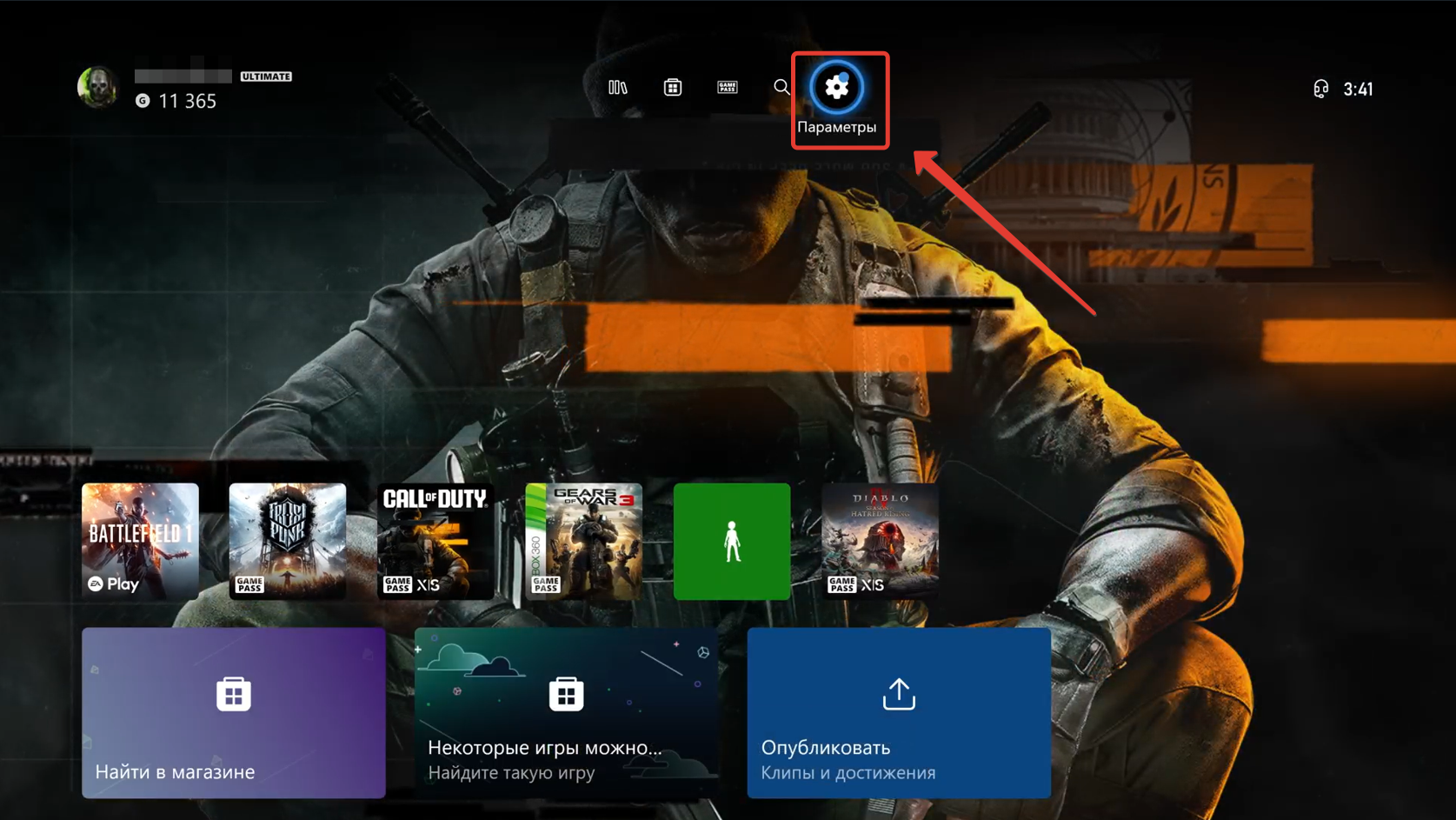The height and width of the screenshot is (820, 1456).
Task: Launch the Frostpunk game tile
Action: click(x=288, y=541)
